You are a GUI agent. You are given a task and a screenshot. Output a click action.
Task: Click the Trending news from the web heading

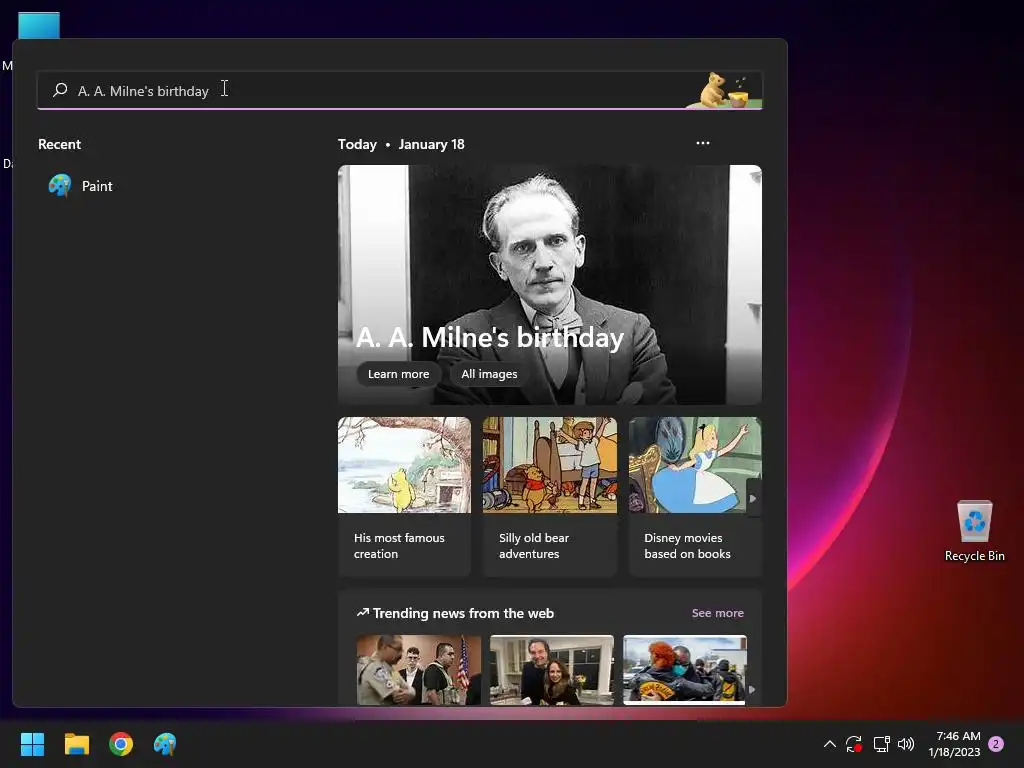(463, 613)
